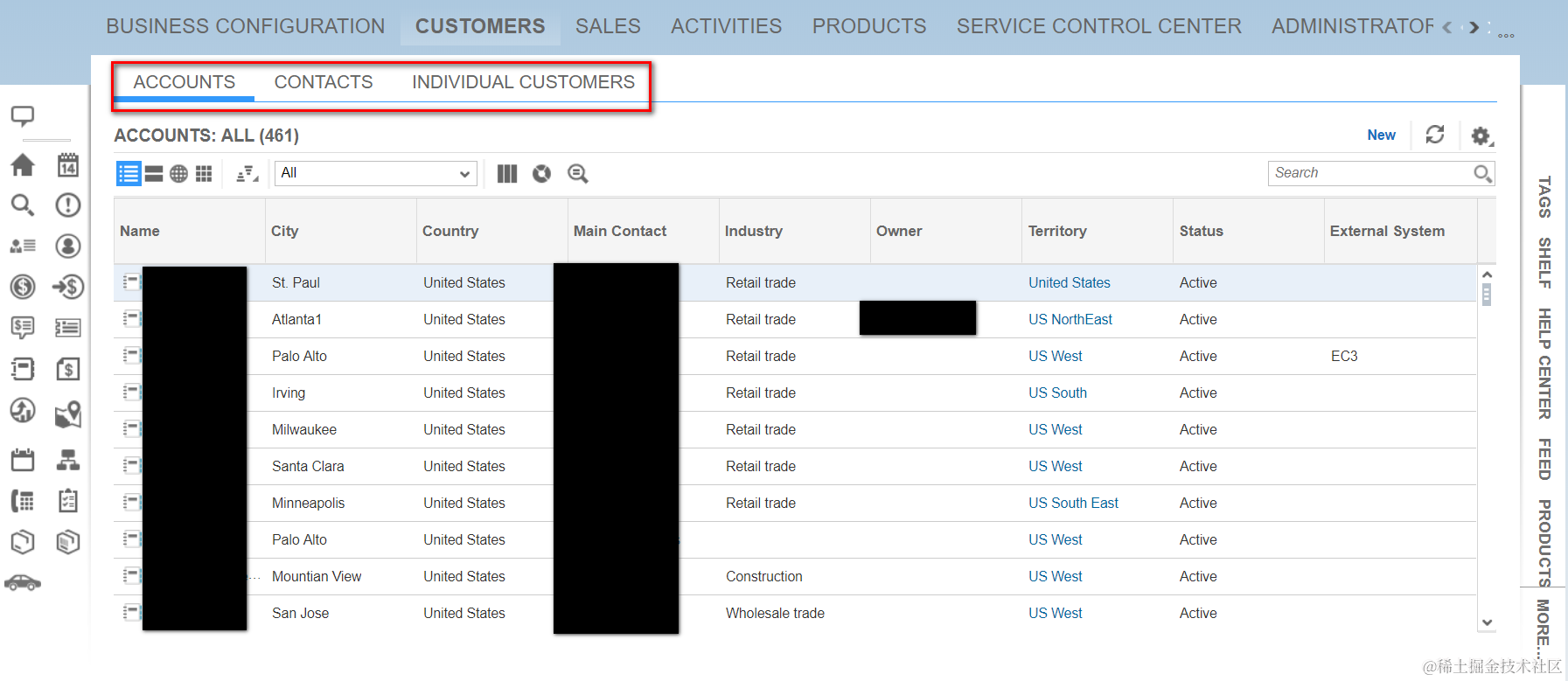Open the HELP CENTER side panel

1544,364
